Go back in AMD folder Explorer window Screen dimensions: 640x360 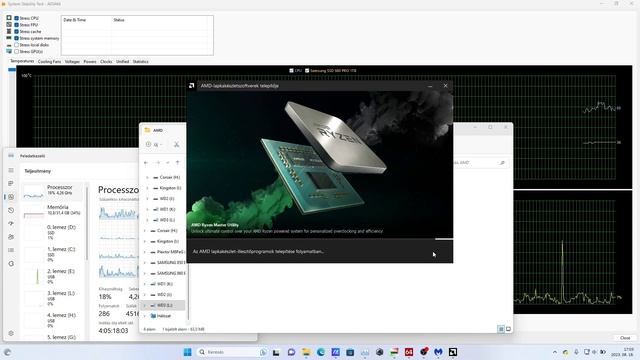(146, 162)
